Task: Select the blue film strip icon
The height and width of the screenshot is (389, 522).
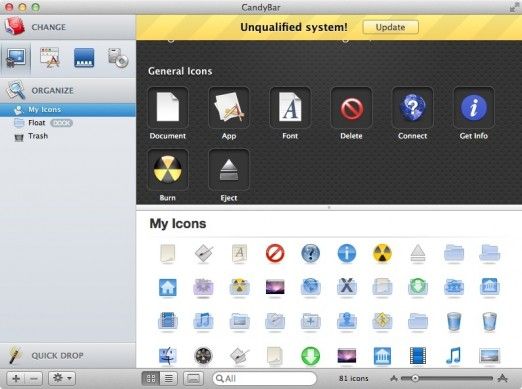Action: (x=418, y=356)
